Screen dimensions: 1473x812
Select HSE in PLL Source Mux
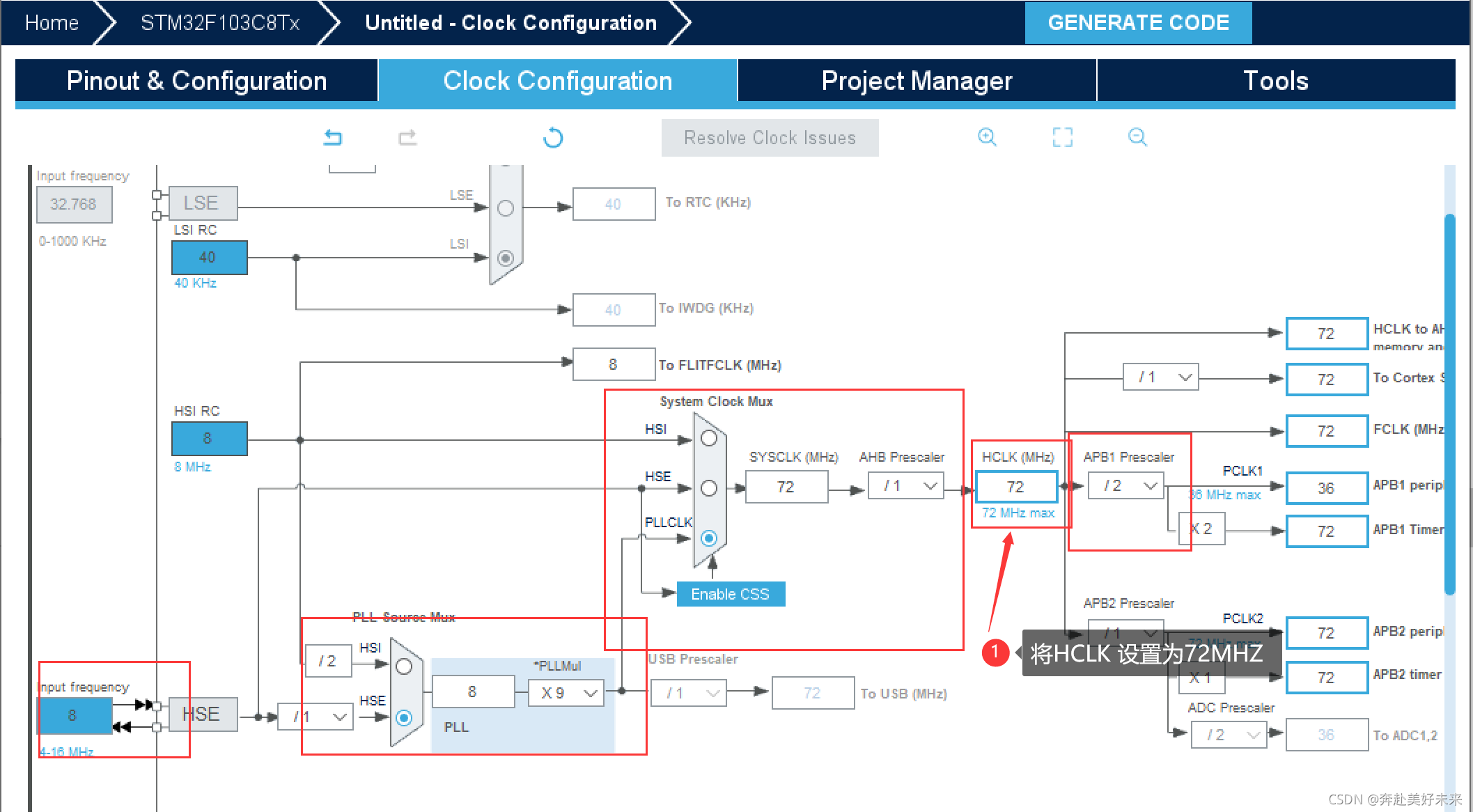(x=404, y=718)
